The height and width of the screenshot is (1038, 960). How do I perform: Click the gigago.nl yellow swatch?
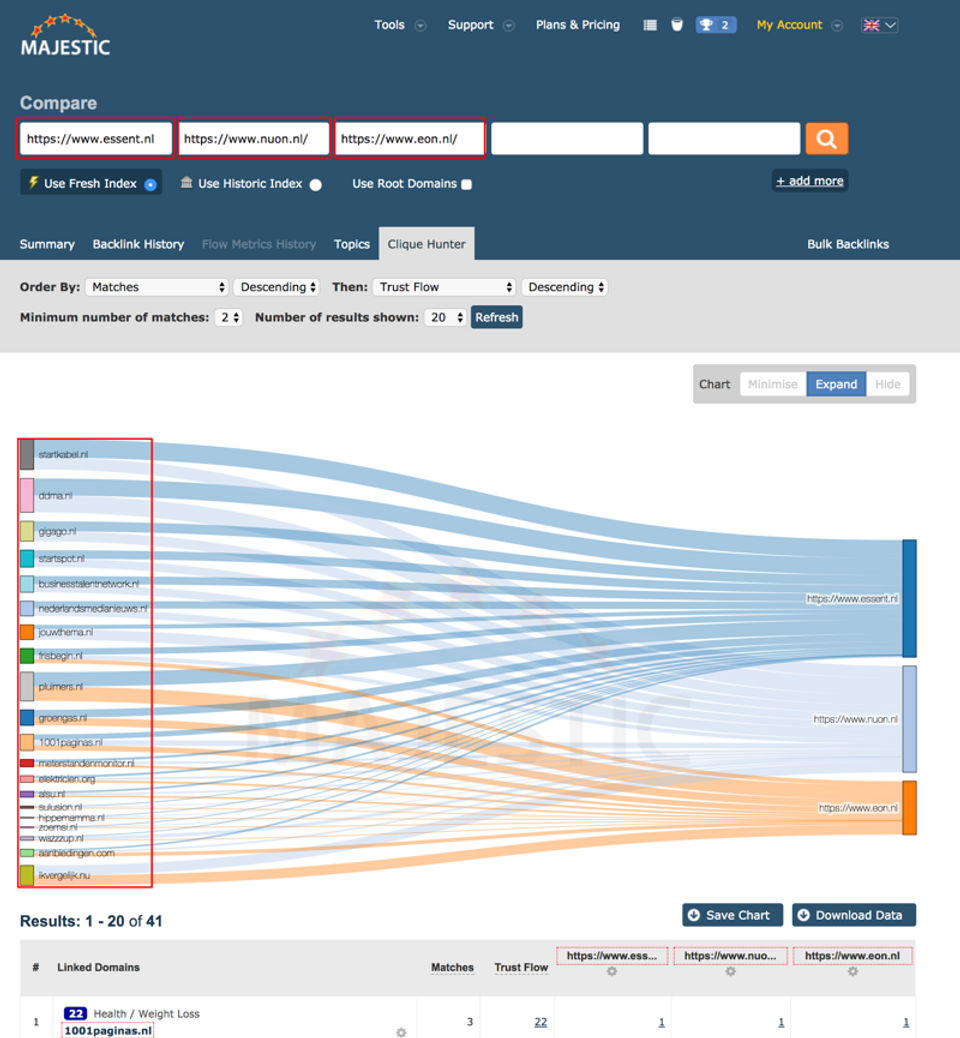[26, 531]
